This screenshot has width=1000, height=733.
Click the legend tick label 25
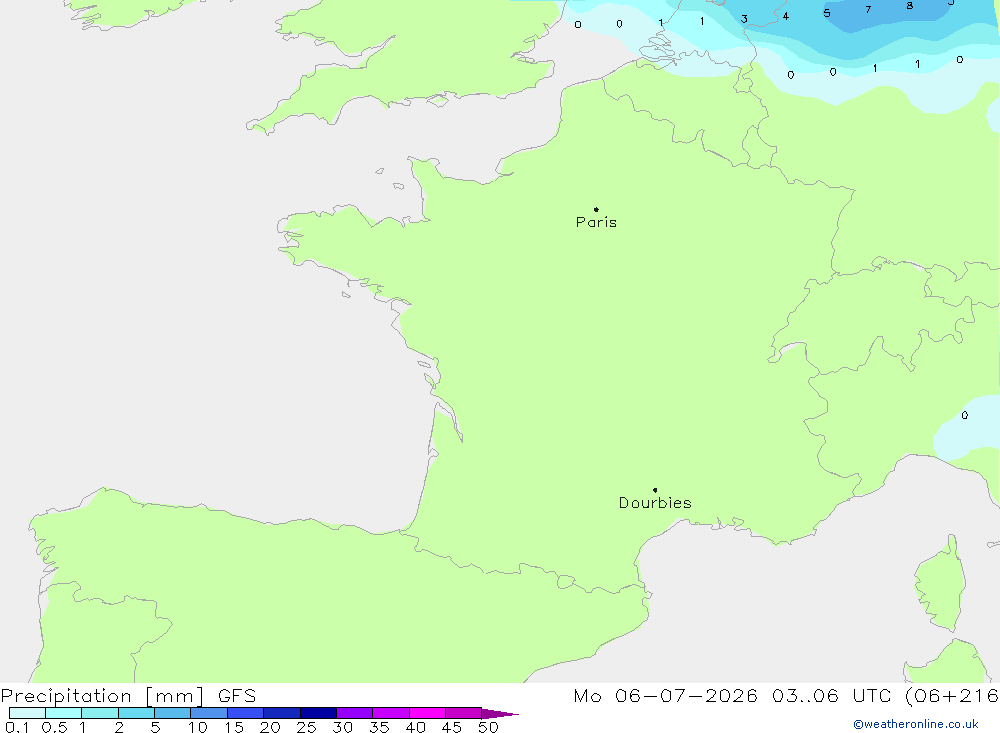click(x=306, y=727)
